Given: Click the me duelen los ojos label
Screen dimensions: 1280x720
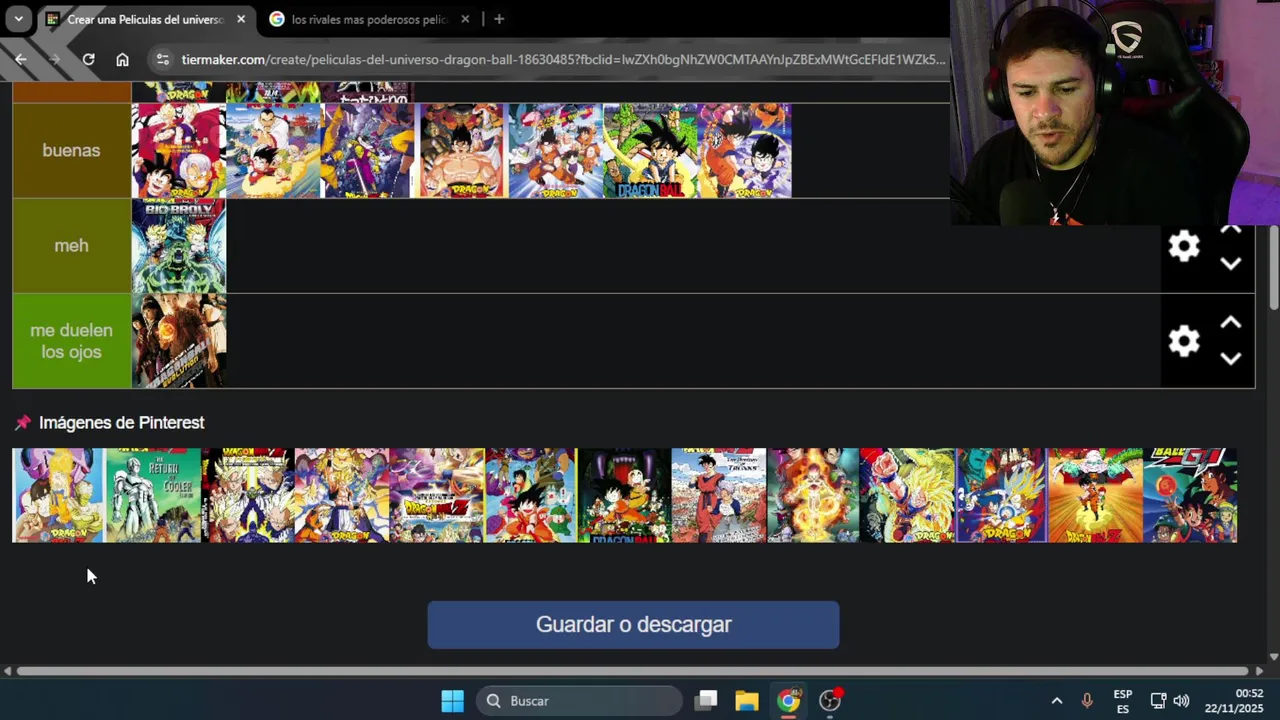Looking at the screenshot, I should coord(71,340).
